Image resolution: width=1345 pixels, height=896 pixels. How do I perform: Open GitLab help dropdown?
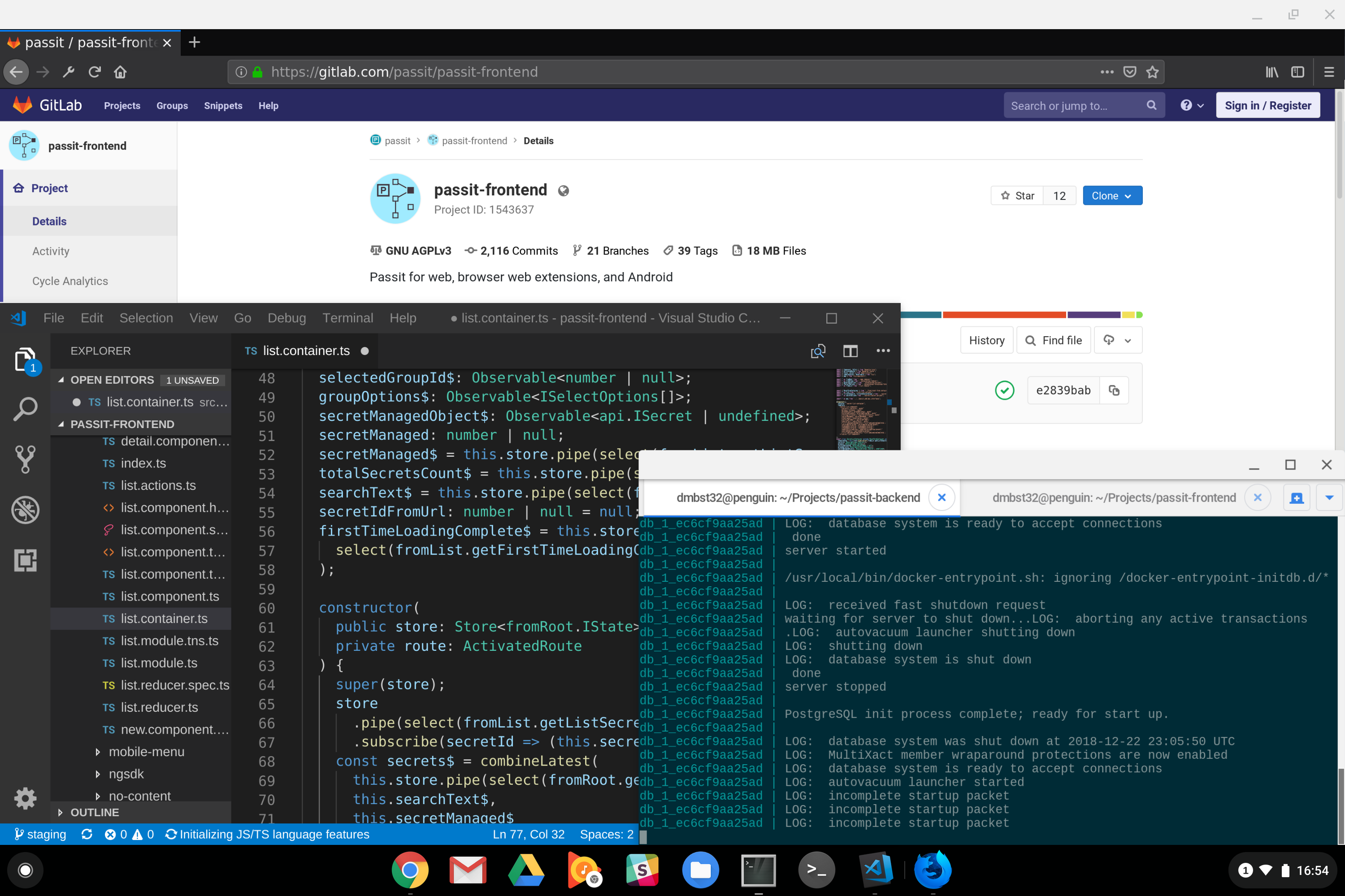click(x=1193, y=105)
